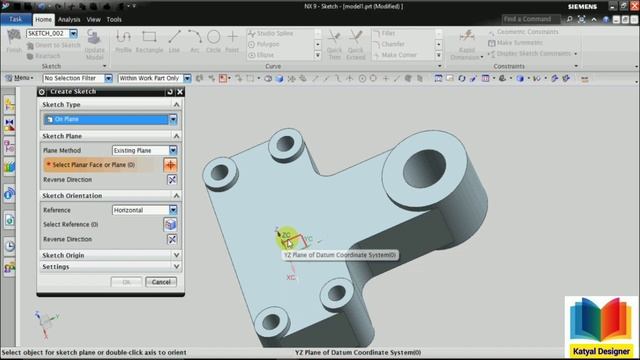Click the large bore hole on the model
This screenshot has width=640, height=360.
point(424,169)
